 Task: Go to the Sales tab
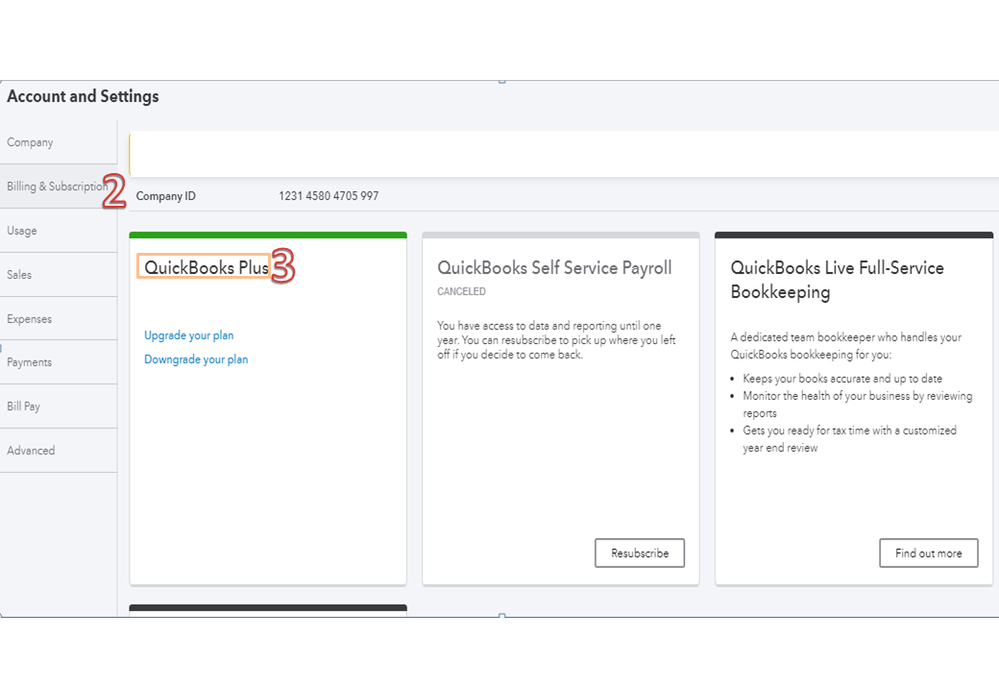[20, 275]
